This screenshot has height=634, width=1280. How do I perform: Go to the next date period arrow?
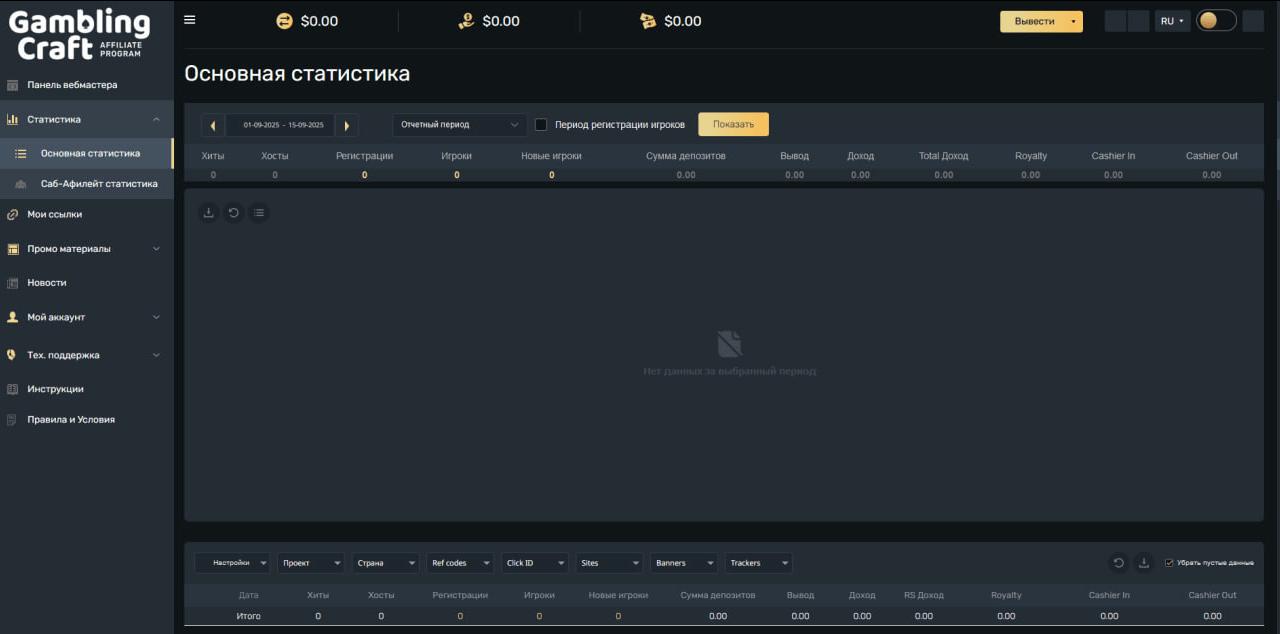pyautogui.click(x=346, y=125)
